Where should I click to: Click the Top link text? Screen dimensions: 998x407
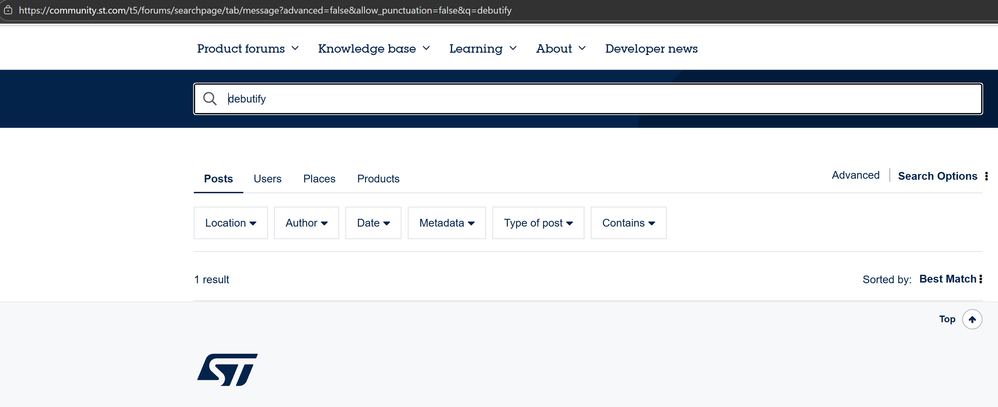click(x=947, y=319)
